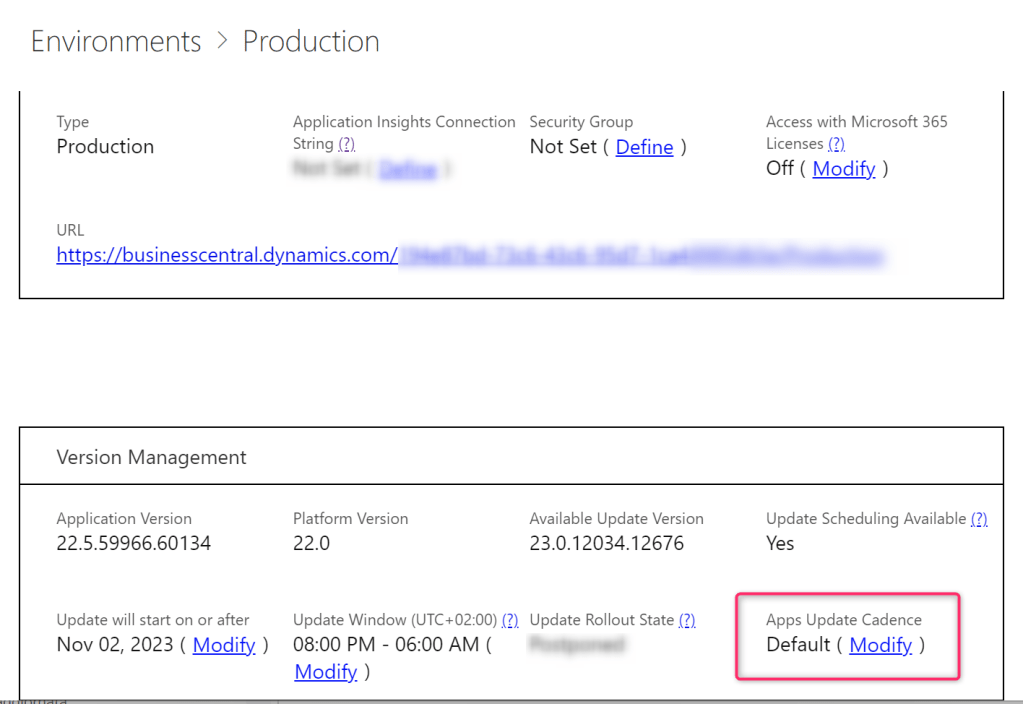Image resolution: width=1023 pixels, height=704 pixels.
Task: Click the Available Update Version 23.0.12034.12676
Action: pos(606,544)
